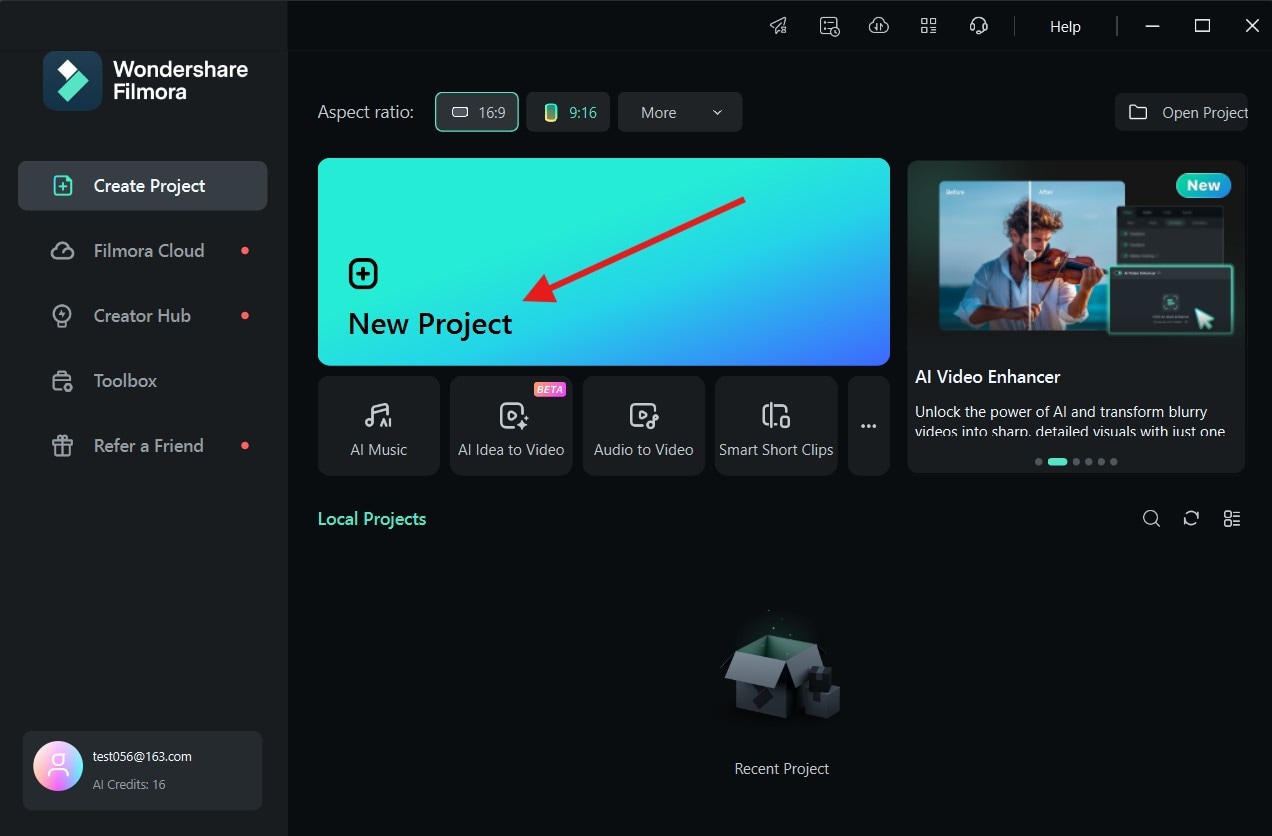Viewport: 1272px width, 836px height.
Task: Open Refer a Friend
Action: 142,445
